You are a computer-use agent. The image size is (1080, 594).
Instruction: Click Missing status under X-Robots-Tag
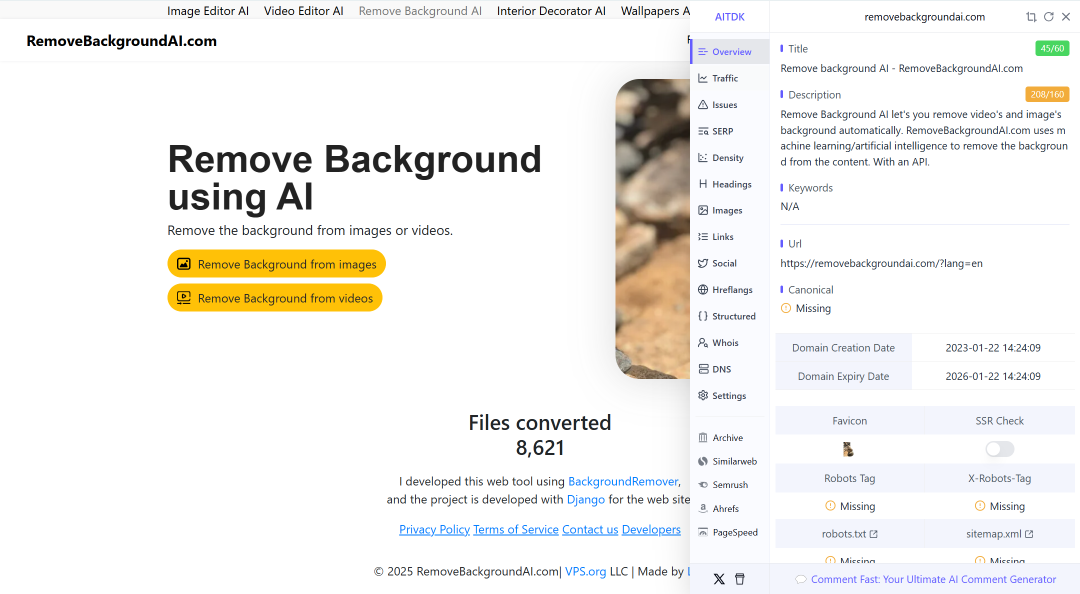999,506
